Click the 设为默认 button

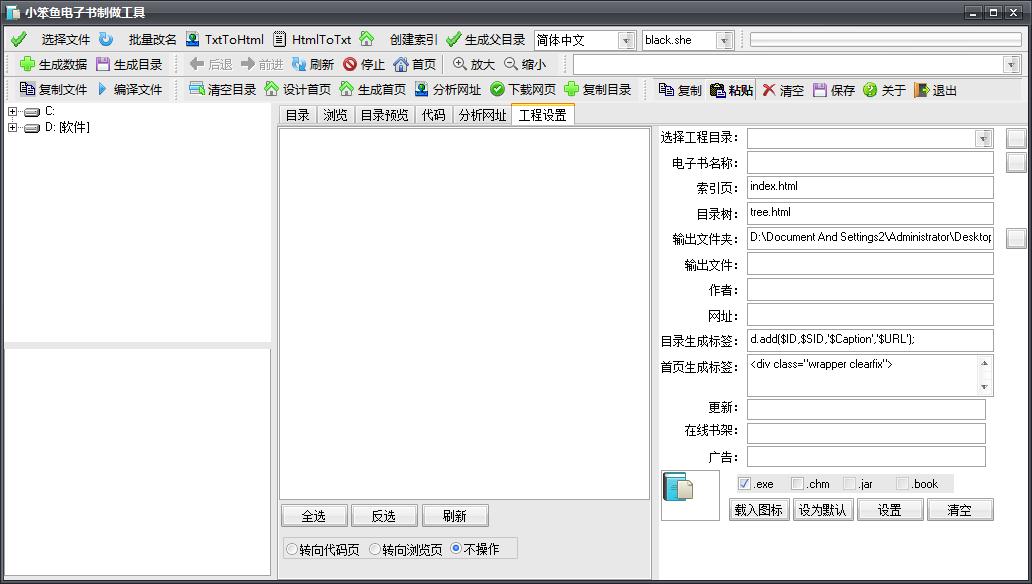(822, 510)
